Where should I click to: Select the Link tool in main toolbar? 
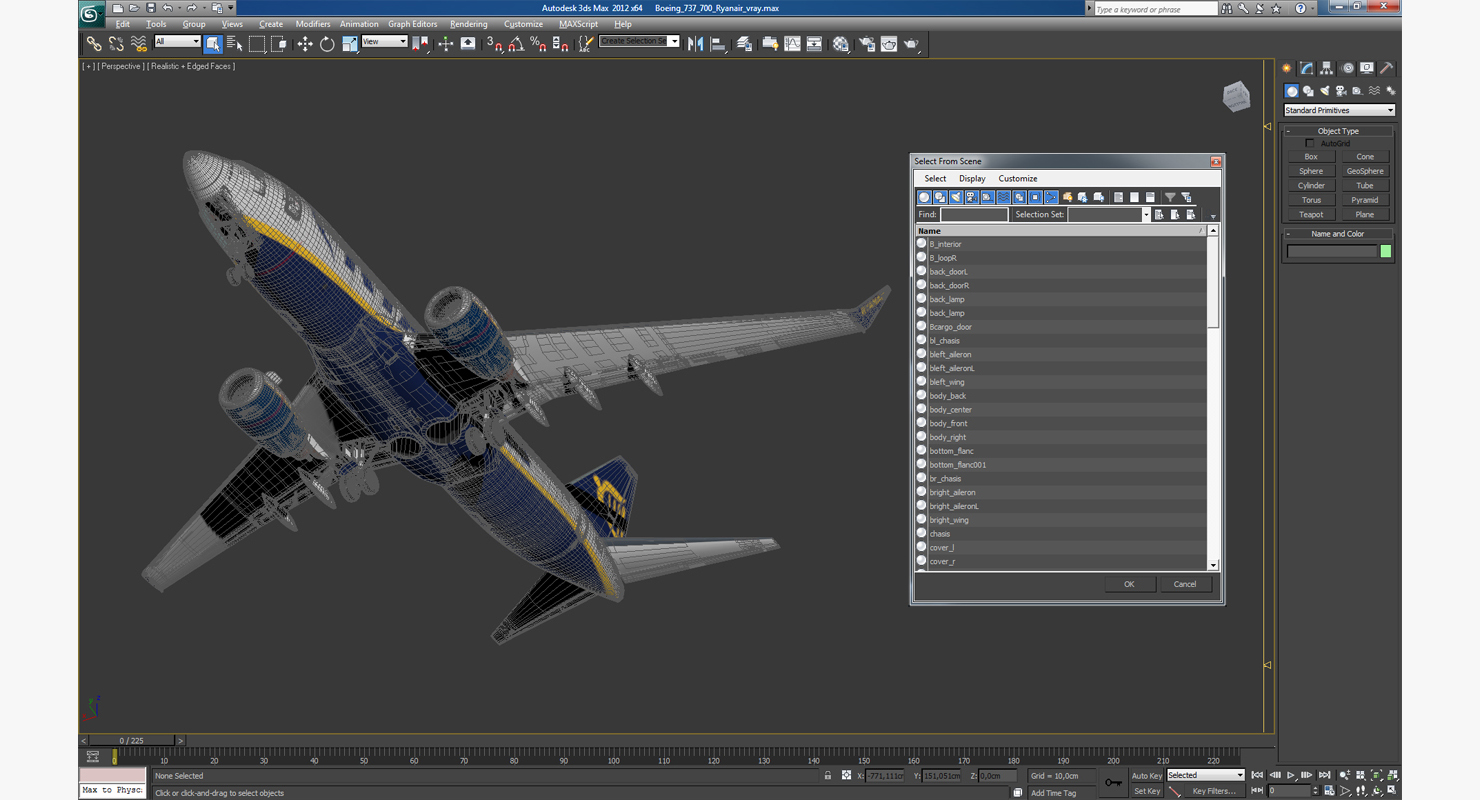(x=94, y=44)
